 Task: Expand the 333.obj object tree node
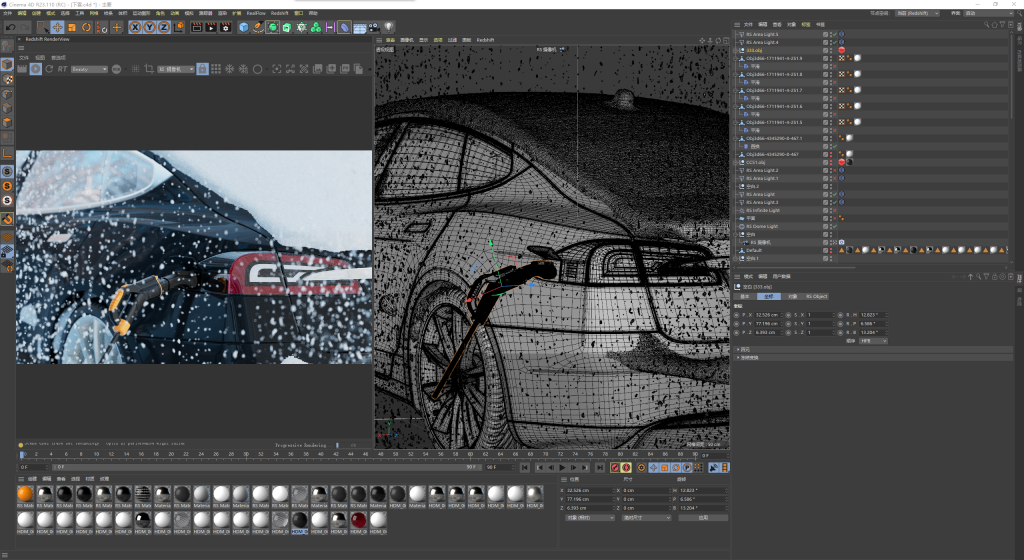736,50
